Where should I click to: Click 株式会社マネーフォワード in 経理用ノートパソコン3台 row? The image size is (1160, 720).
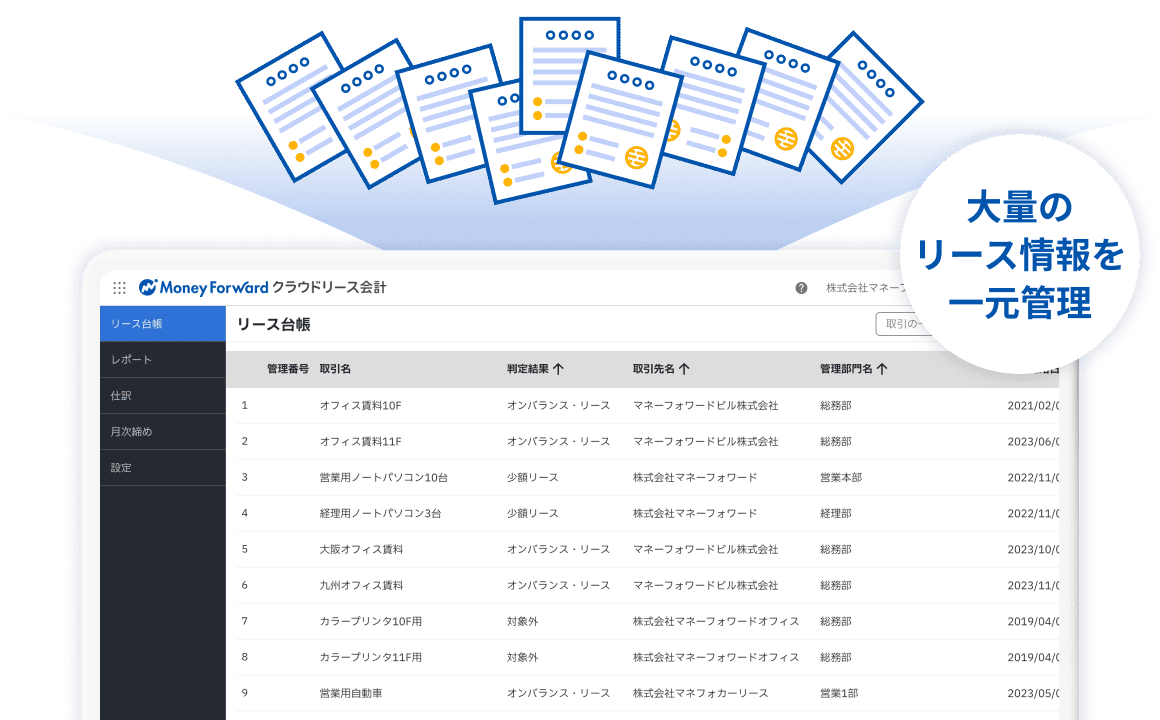695,514
